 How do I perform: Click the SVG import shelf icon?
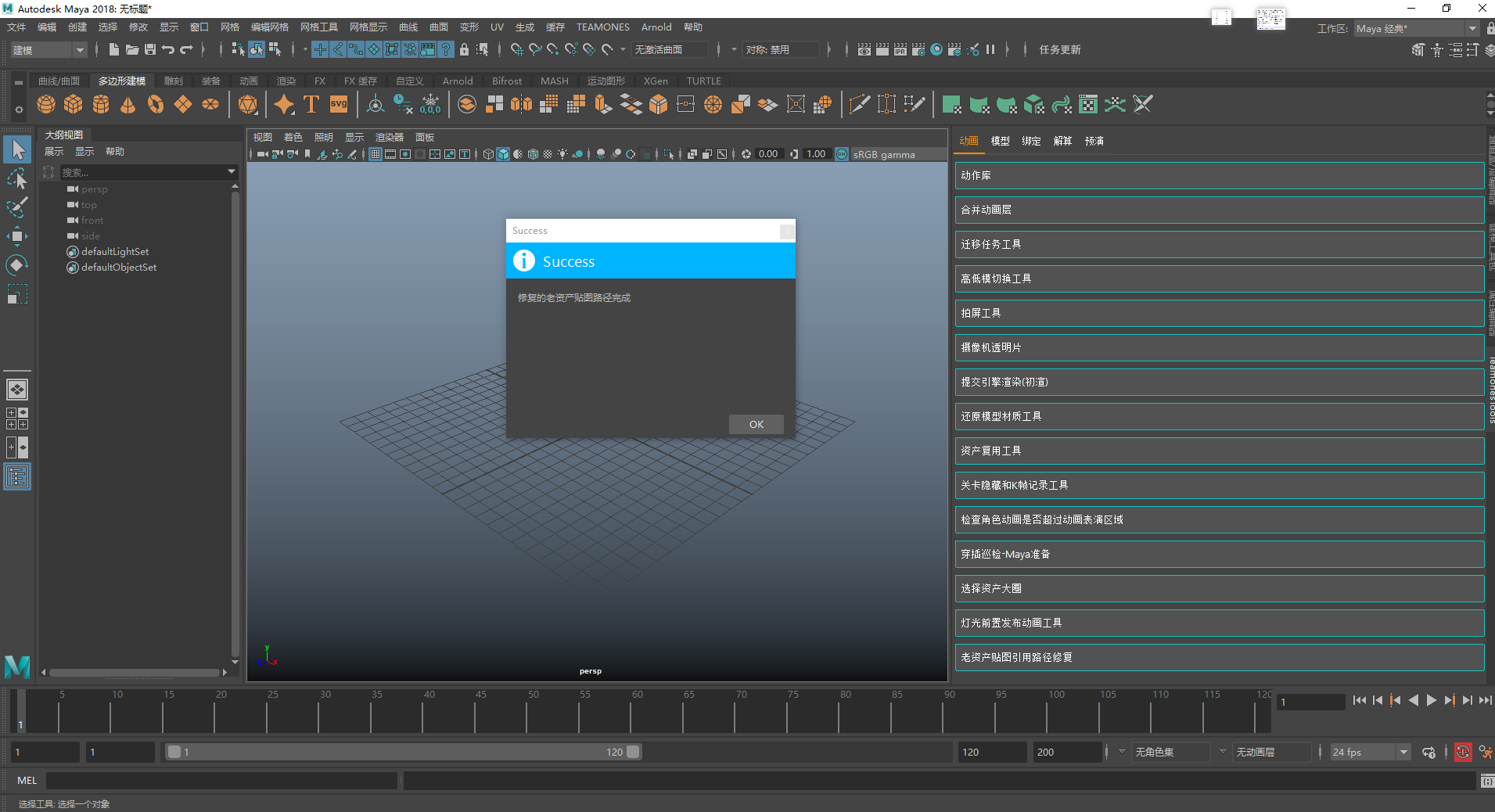pos(338,105)
